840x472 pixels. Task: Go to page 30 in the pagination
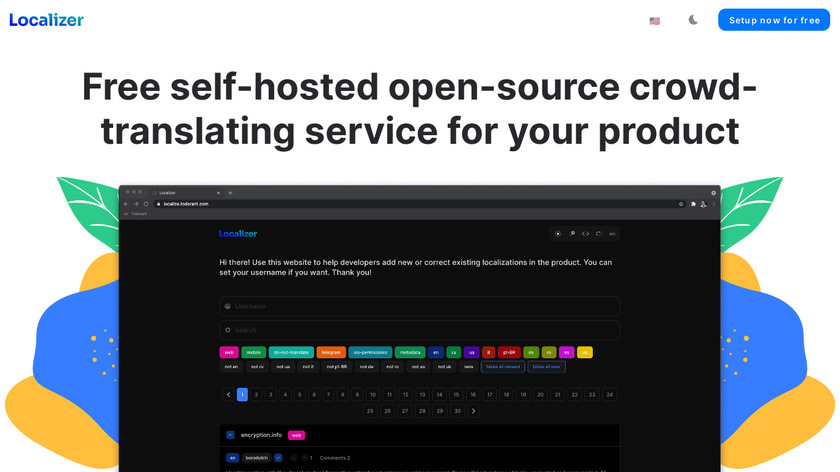(x=457, y=411)
